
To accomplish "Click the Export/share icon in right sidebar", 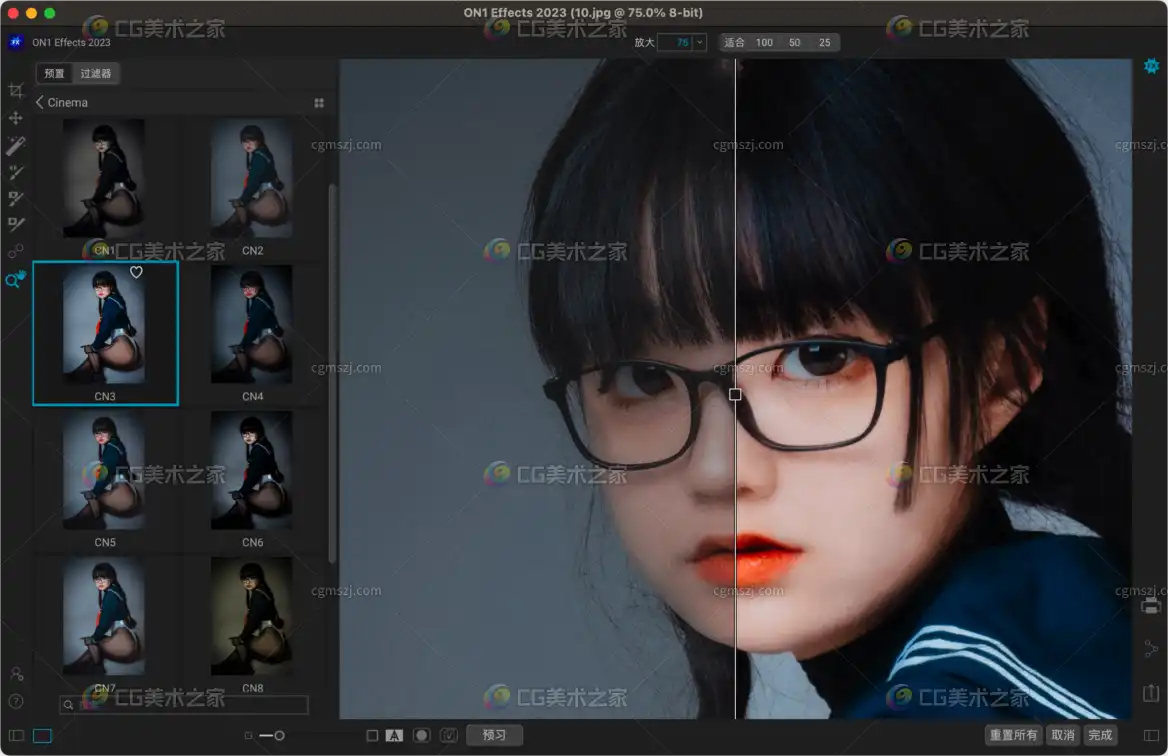I will (1151, 692).
